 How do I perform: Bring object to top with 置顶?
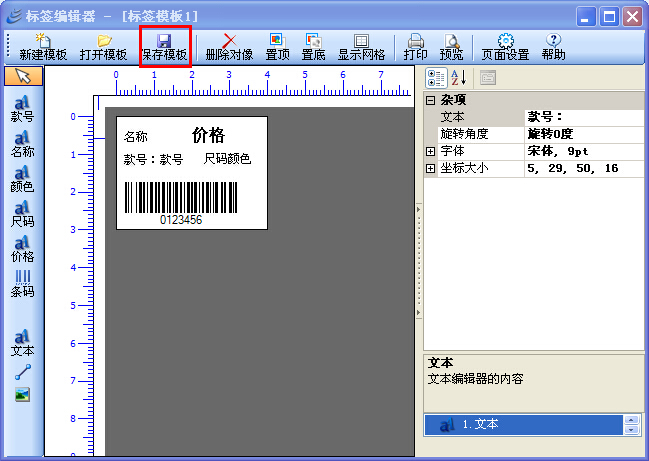(x=277, y=47)
